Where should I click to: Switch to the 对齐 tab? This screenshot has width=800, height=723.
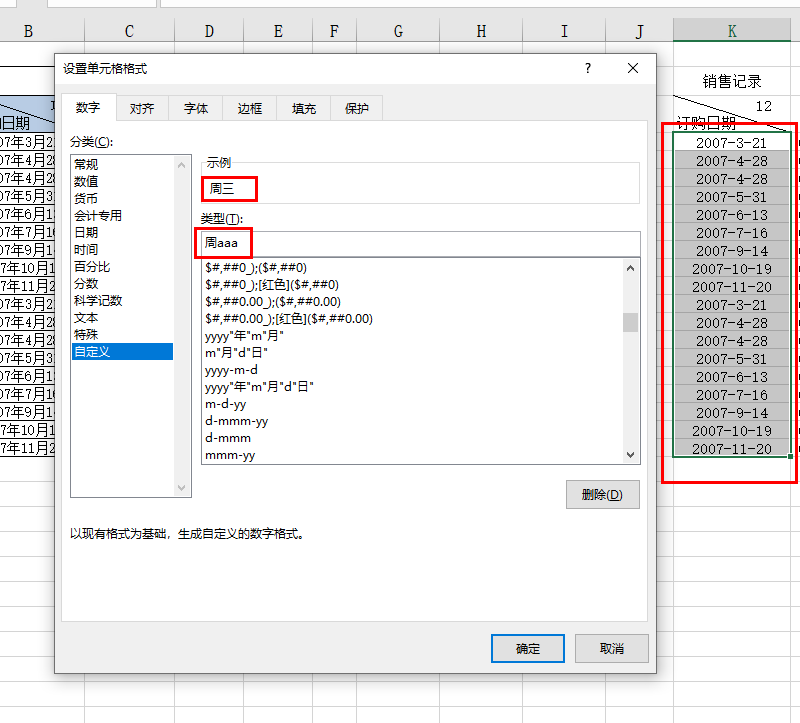click(142, 108)
